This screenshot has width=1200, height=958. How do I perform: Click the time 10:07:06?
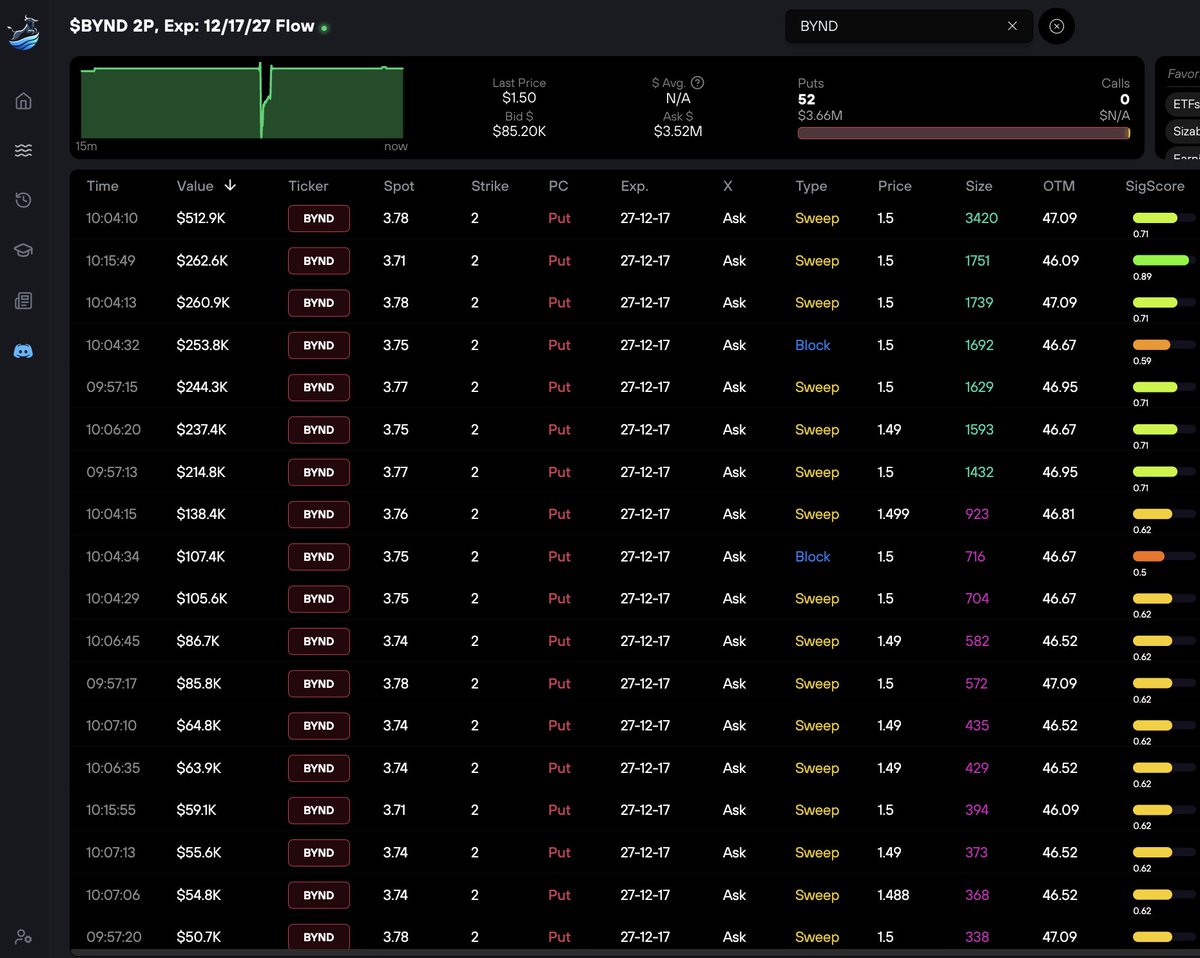[x=113, y=895]
